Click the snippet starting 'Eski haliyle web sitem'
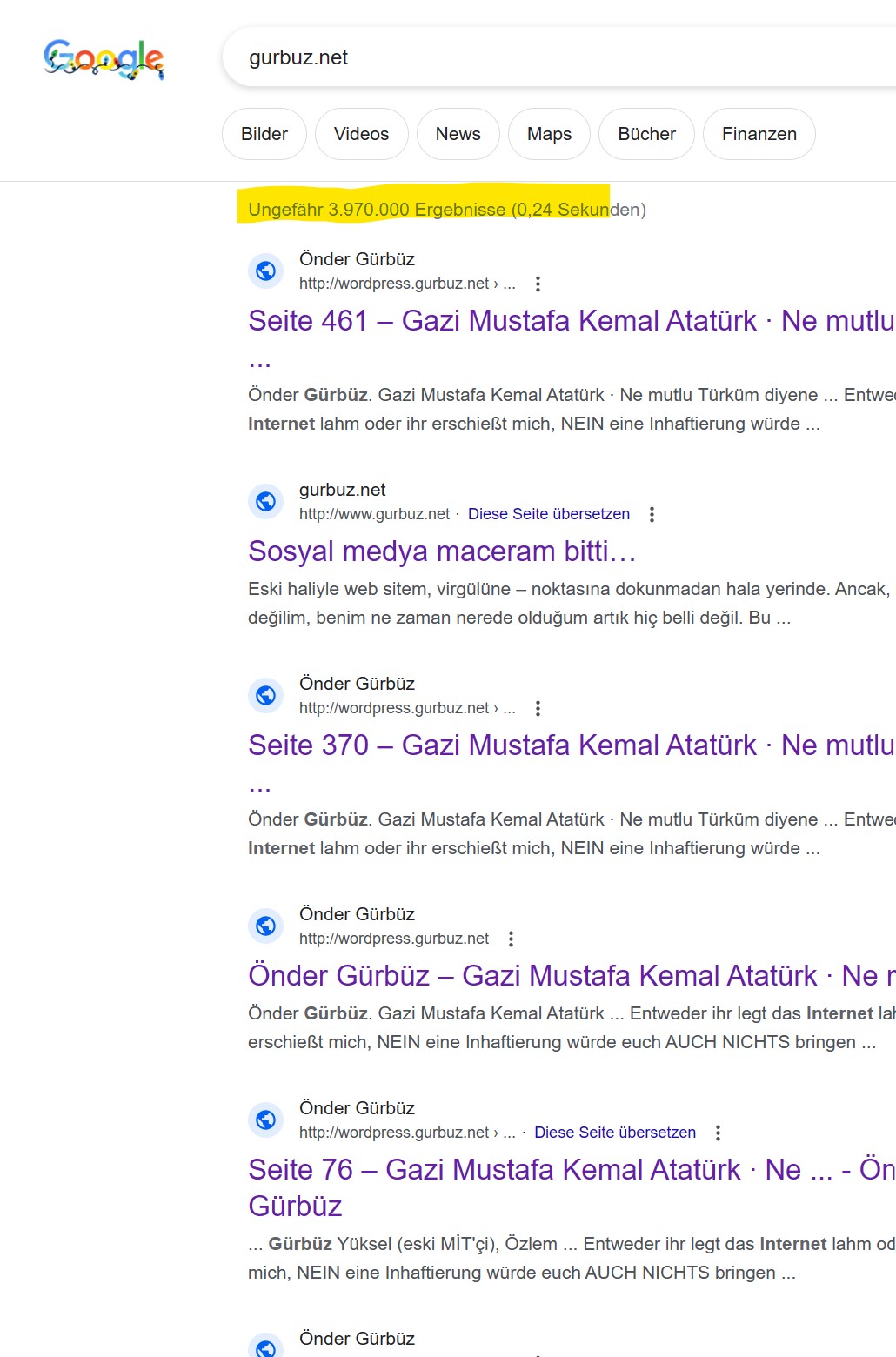 (571, 604)
